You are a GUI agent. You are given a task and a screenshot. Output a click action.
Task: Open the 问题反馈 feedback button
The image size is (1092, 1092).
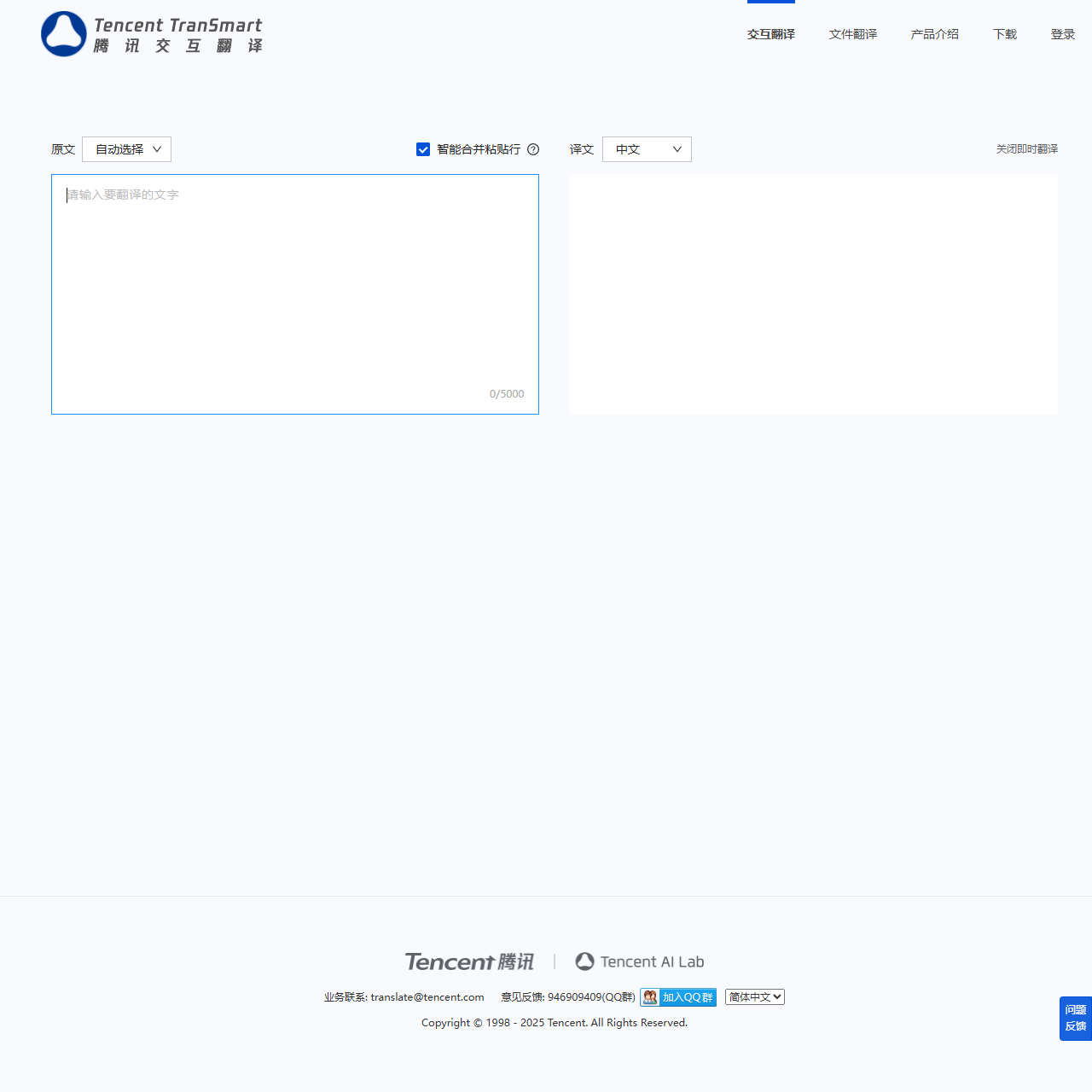tap(1075, 1018)
